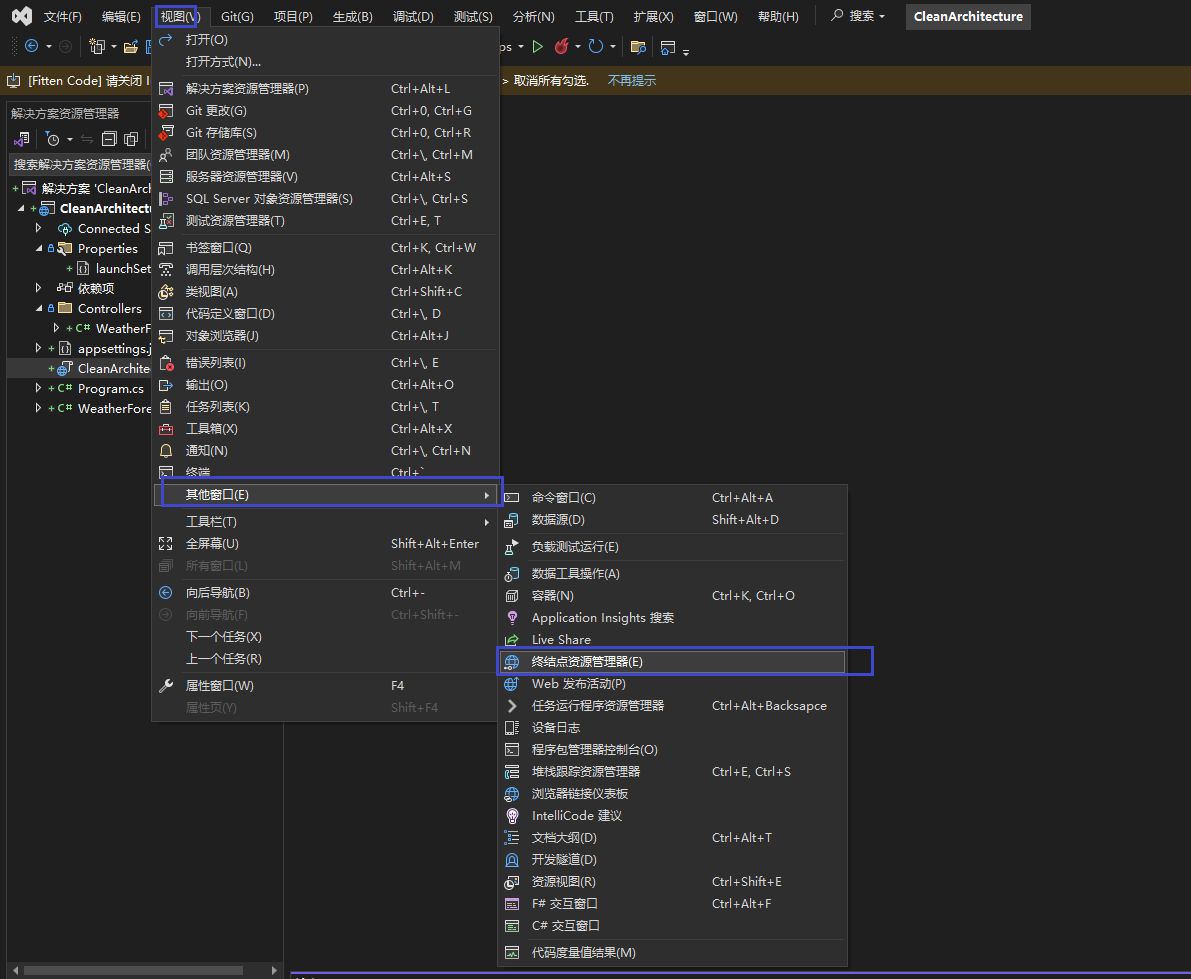Click Next Task (下一个任务) command
This screenshot has width=1191, height=979.
(x=327, y=637)
